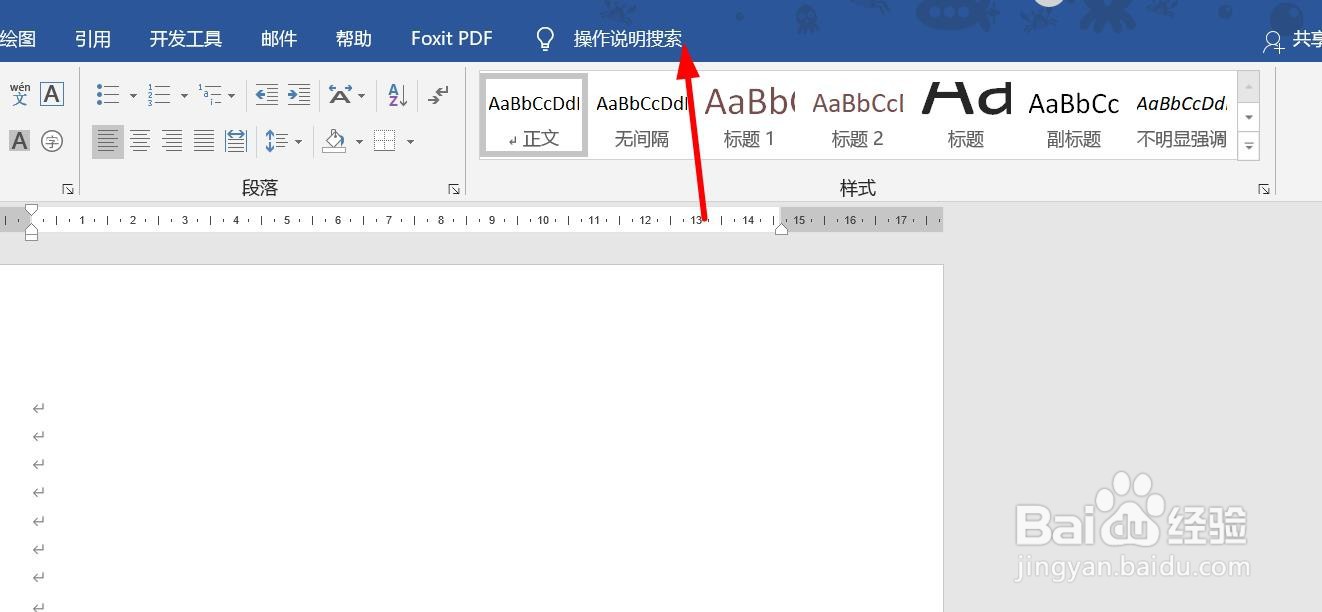Click the sort A-Z icon
The image size is (1322, 612).
coord(397,95)
